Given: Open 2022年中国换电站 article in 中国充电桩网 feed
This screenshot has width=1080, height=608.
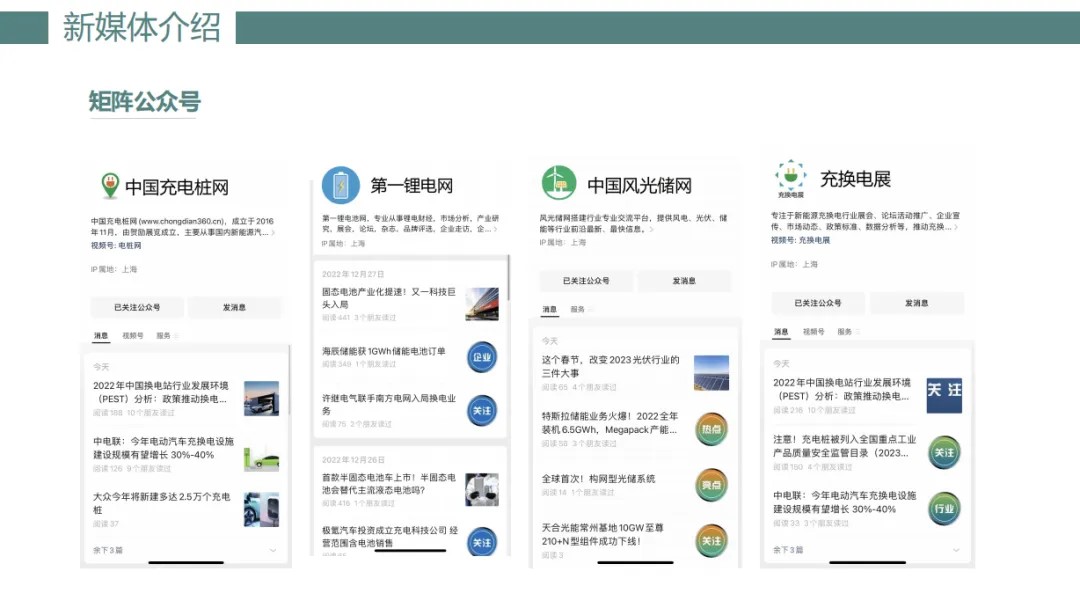Looking at the screenshot, I should click(160, 392).
